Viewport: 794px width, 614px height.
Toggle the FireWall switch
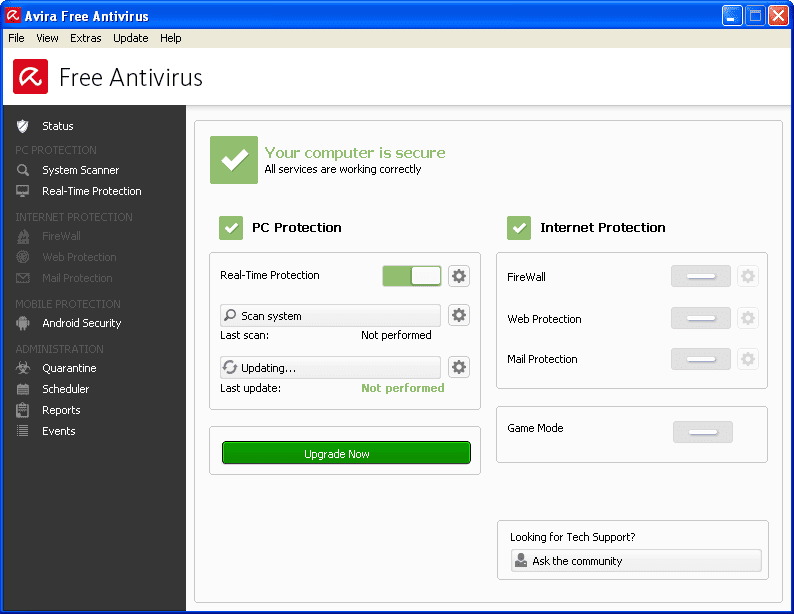pyautogui.click(x=701, y=276)
